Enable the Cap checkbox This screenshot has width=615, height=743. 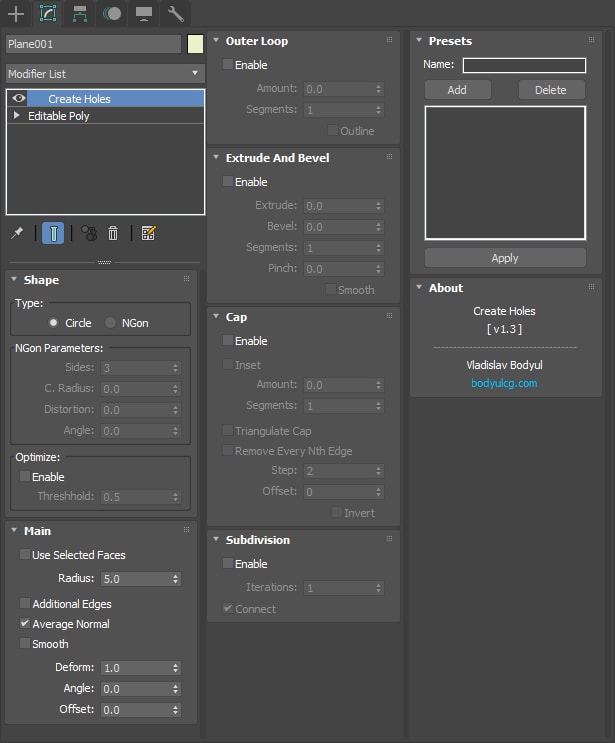tap(228, 341)
